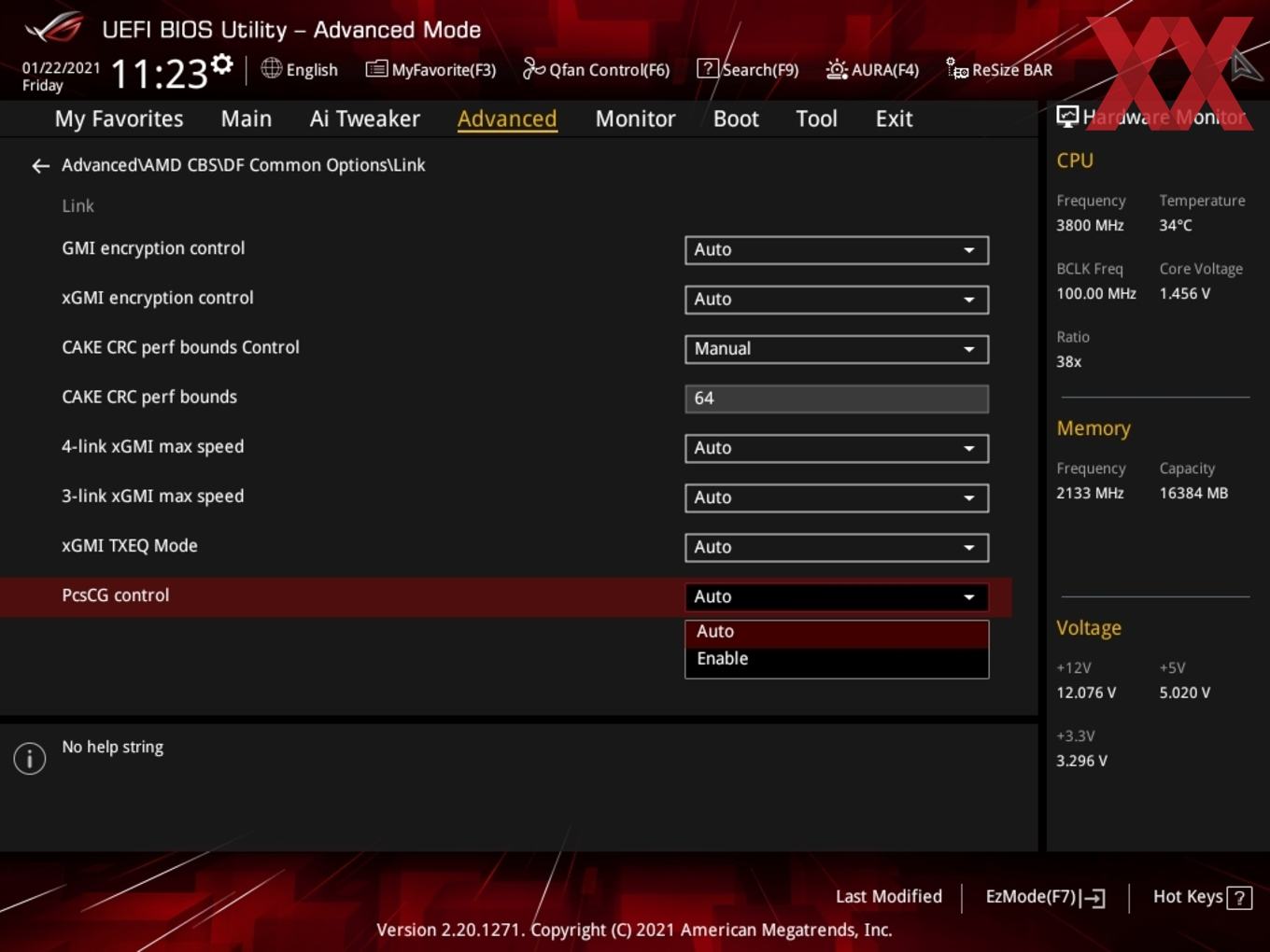Click the +12V reading 12.076 V
The width and height of the screenshot is (1270, 952).
click(x=1086, y=693)
